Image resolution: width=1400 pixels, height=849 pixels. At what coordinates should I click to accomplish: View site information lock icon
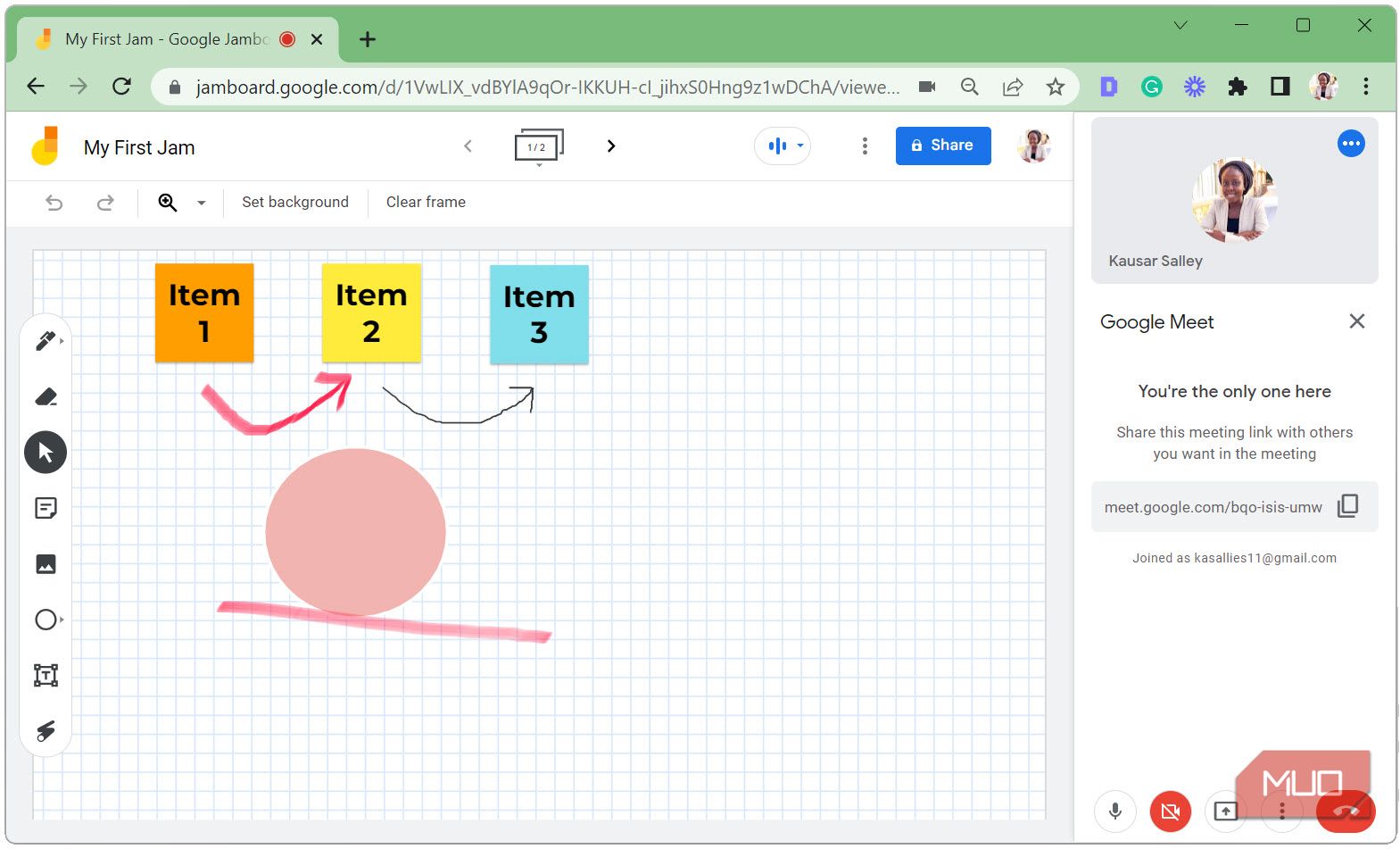(x=175, y=87)
